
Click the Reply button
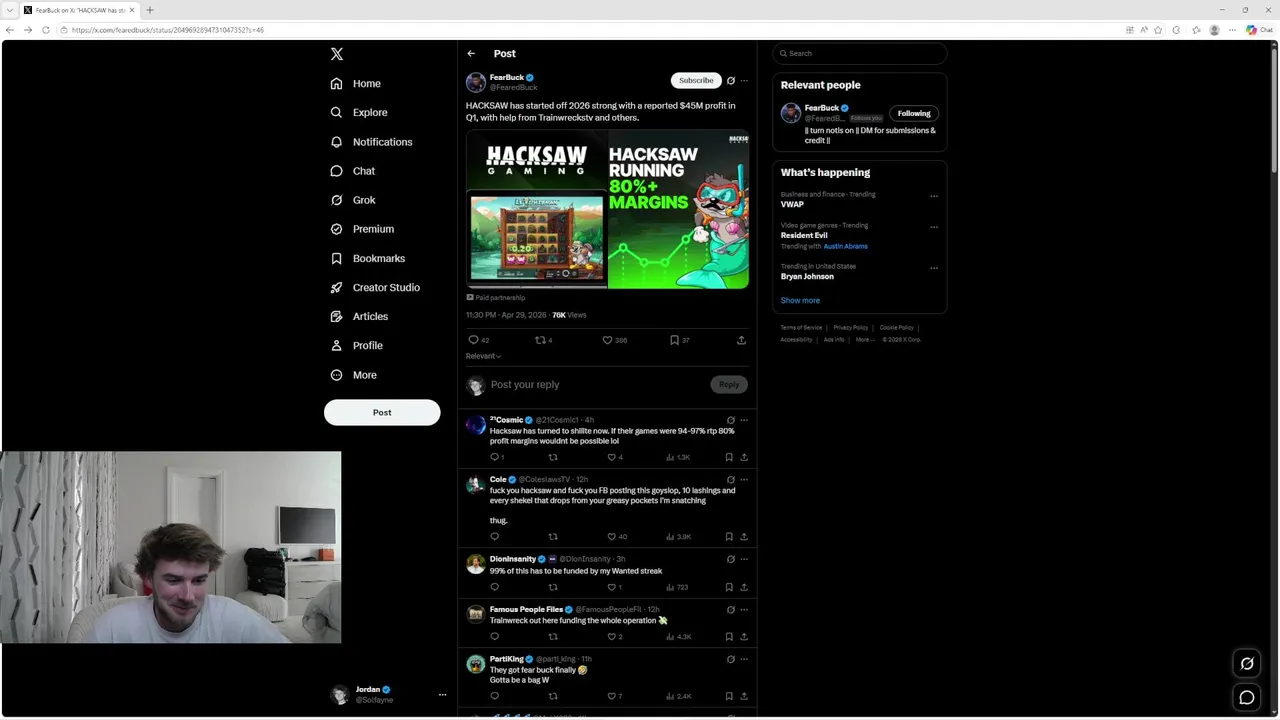coord(729,385)
